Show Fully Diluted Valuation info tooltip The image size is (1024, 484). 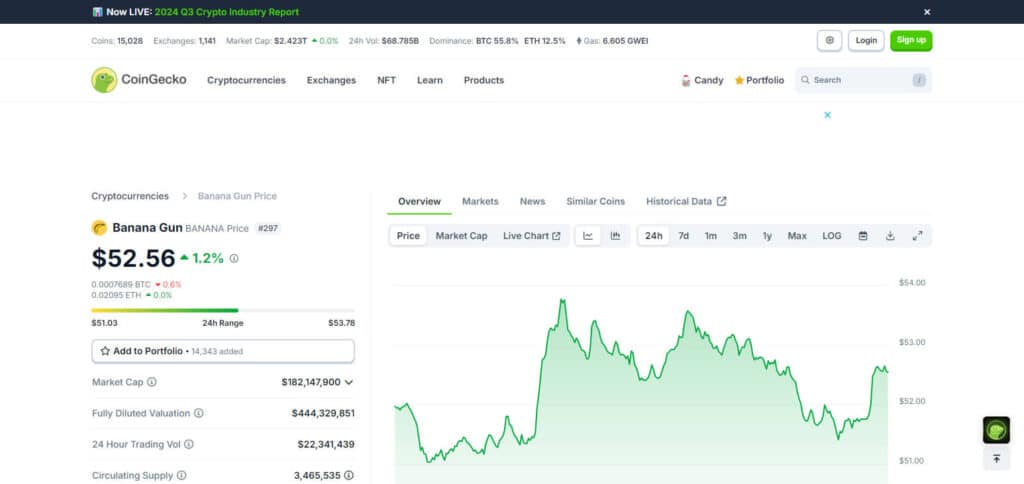pyautogui.click(x=199, y=413)
